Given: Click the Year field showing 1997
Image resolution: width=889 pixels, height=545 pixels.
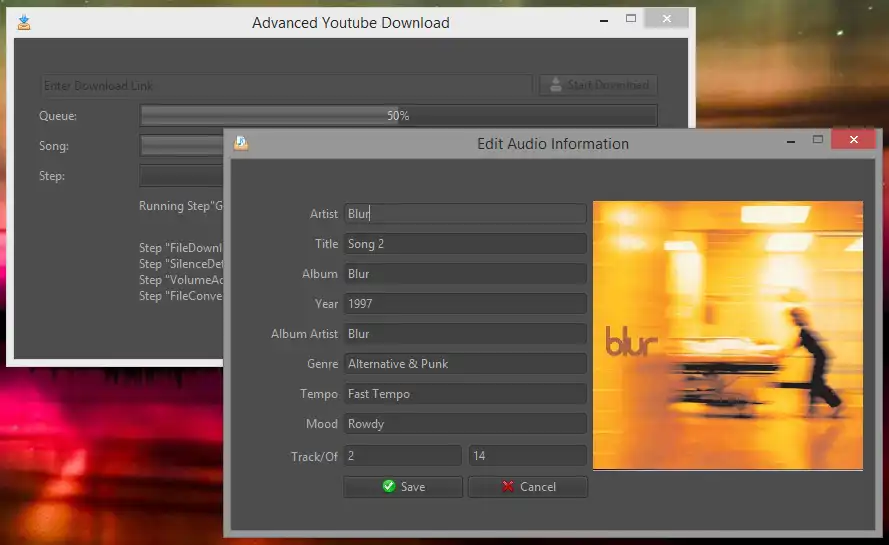Looking at the screenshot, I should pyautogui.click(x=465, y=304).
